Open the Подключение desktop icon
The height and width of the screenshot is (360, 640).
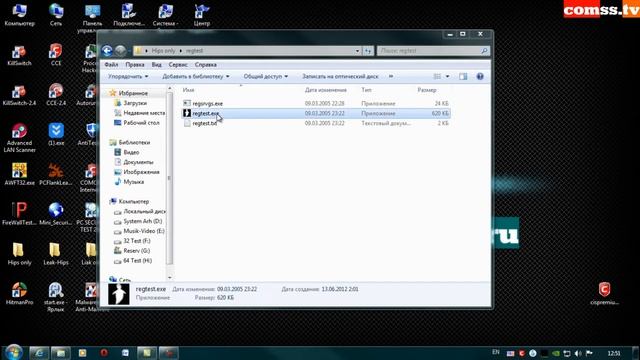[x=129, y=15]
